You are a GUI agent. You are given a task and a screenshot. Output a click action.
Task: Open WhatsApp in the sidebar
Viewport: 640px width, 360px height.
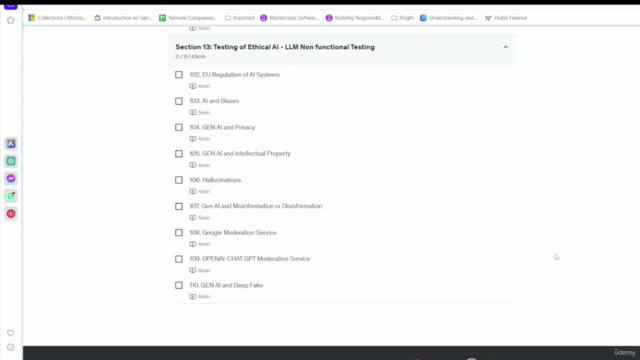point(11,196)
